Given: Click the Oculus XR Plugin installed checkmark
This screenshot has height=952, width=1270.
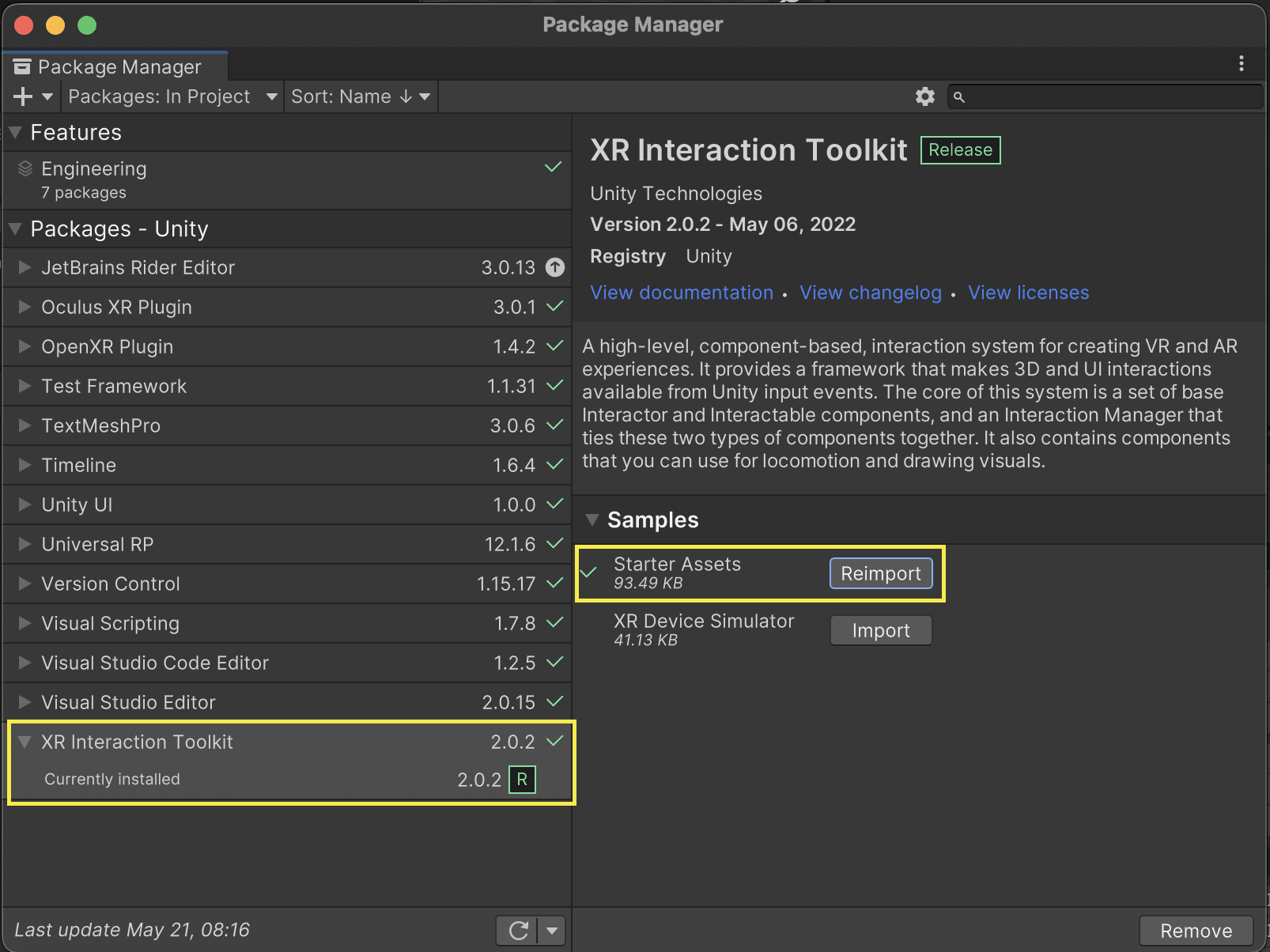Looking at the screenshot, I should (x=555, y=306).
